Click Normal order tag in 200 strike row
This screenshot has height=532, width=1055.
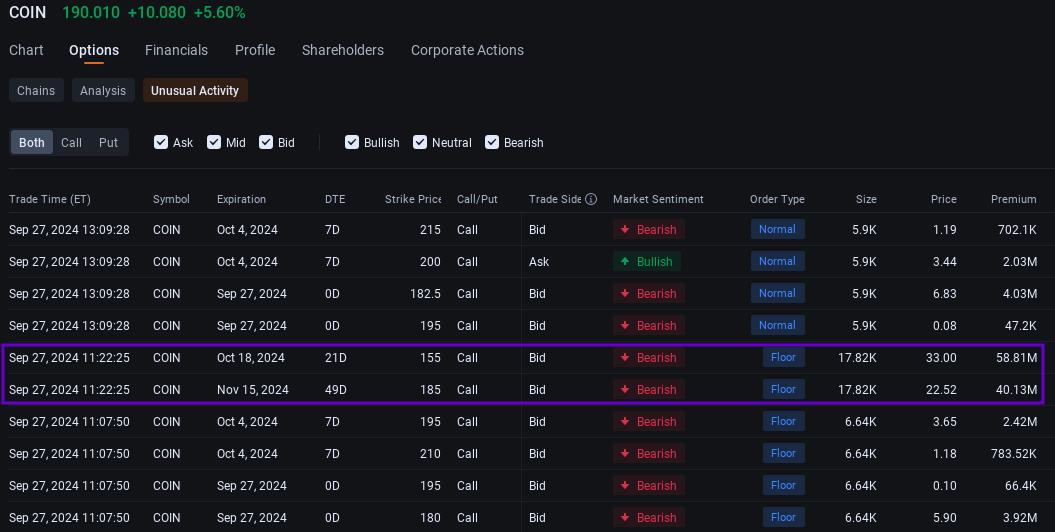(x=777, y=262)
